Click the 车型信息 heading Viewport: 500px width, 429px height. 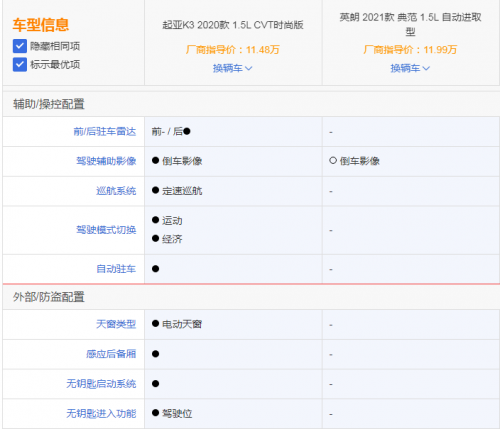pyautogui.click(x=41, y=25)
